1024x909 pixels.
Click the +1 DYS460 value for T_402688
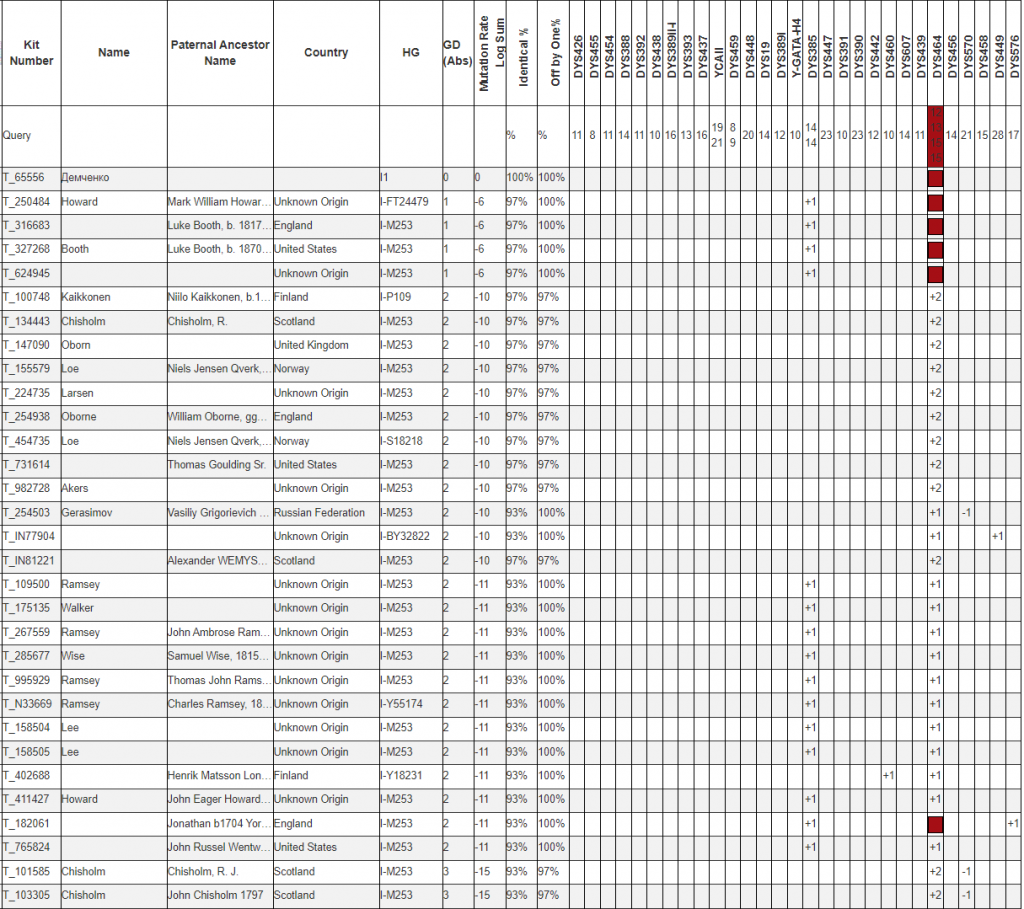click(x=889, y=776)
